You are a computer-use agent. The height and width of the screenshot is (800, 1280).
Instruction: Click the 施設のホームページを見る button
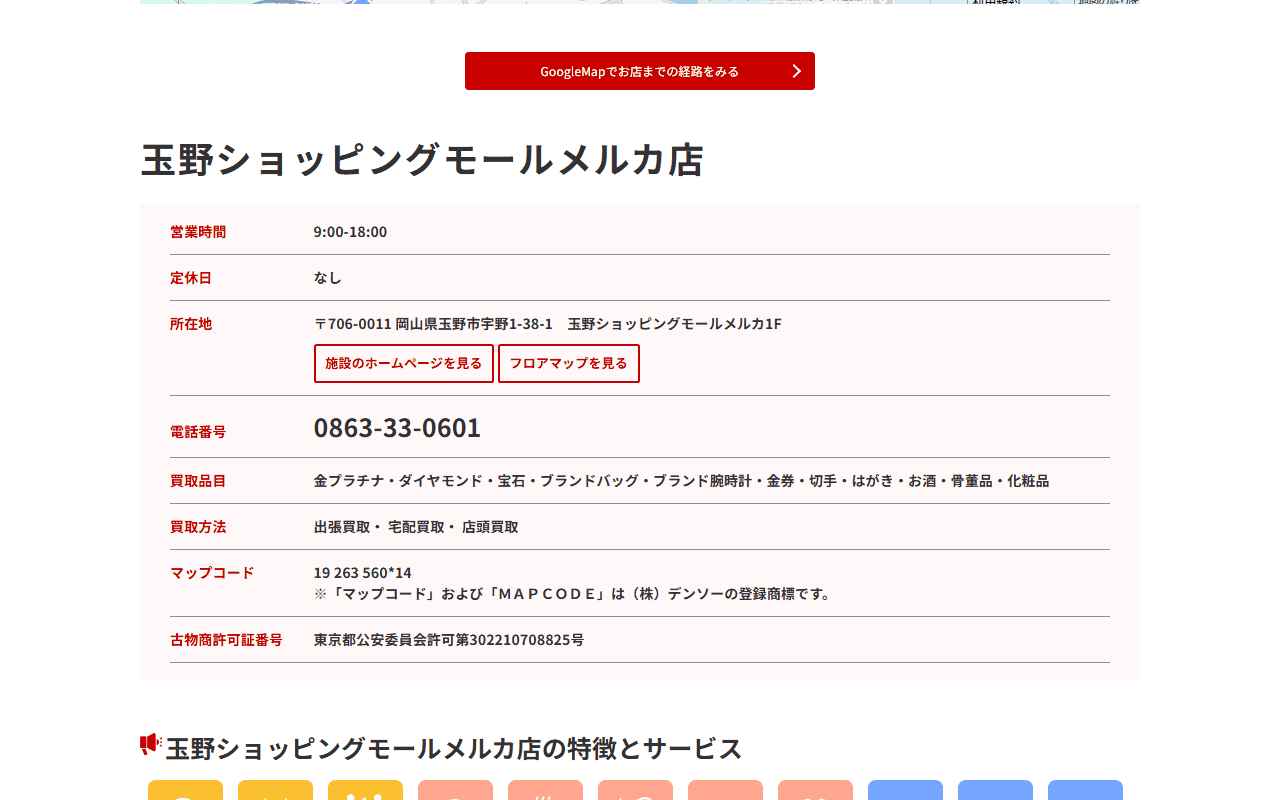click(404, 363)
